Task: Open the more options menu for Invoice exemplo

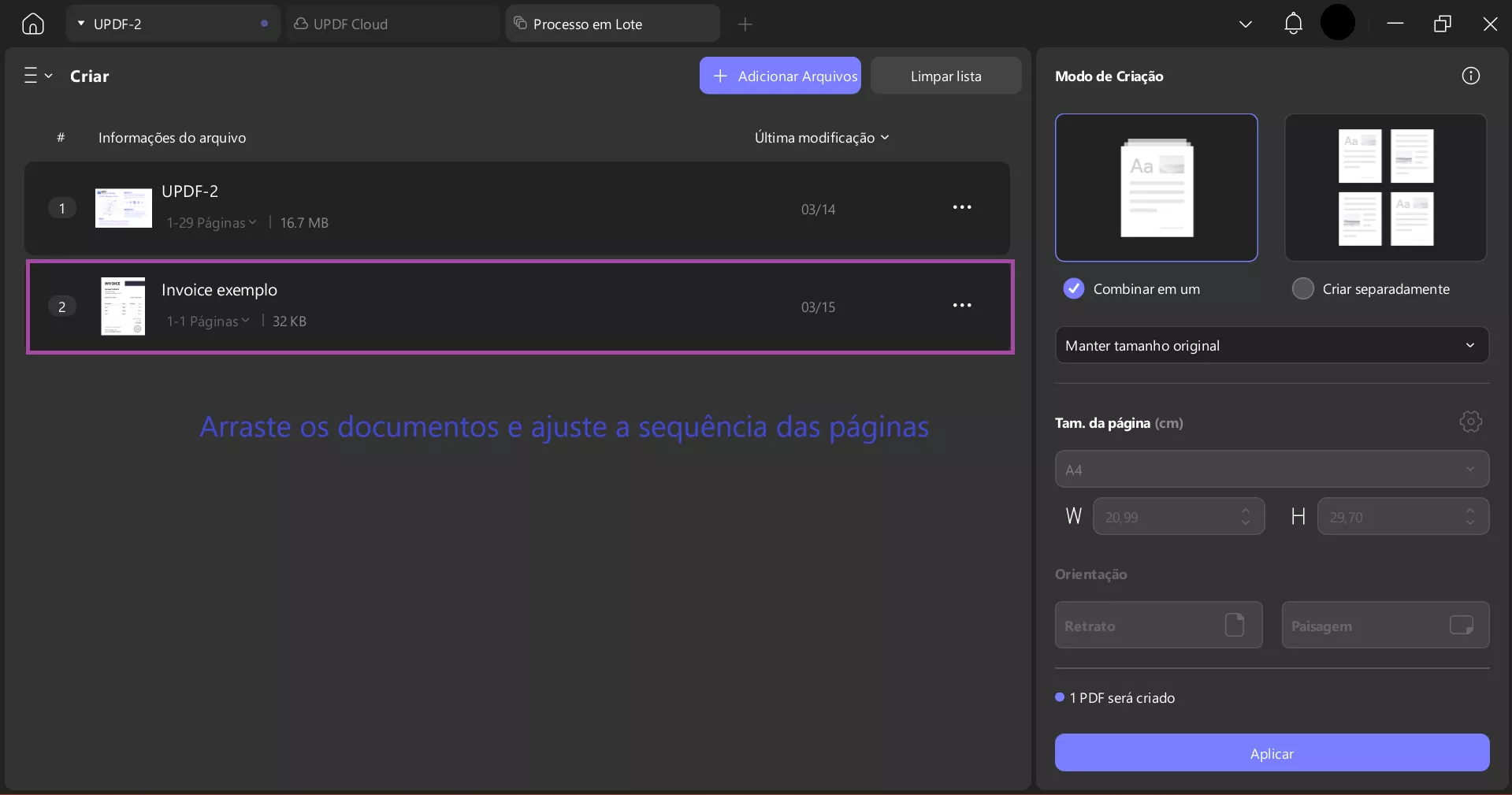Action: pos(962,305)
